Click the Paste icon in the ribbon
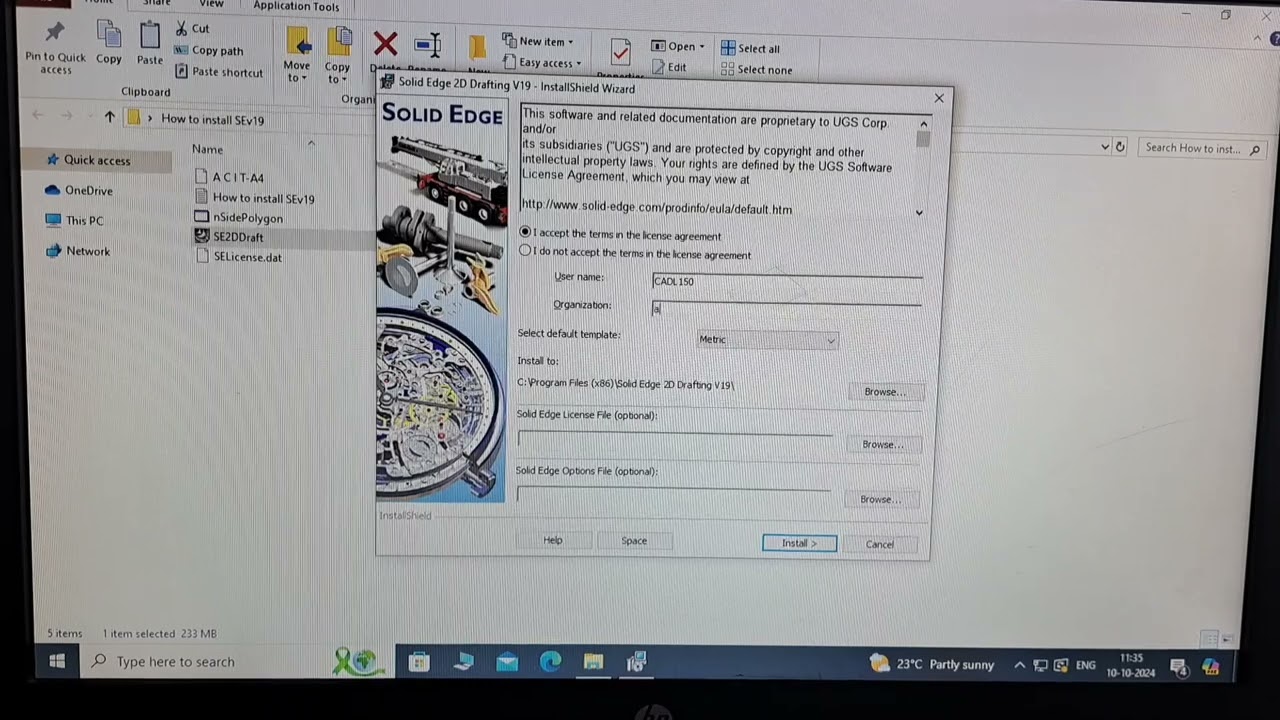This screenshot has width=1280, height=720. [x=150, y=35]
